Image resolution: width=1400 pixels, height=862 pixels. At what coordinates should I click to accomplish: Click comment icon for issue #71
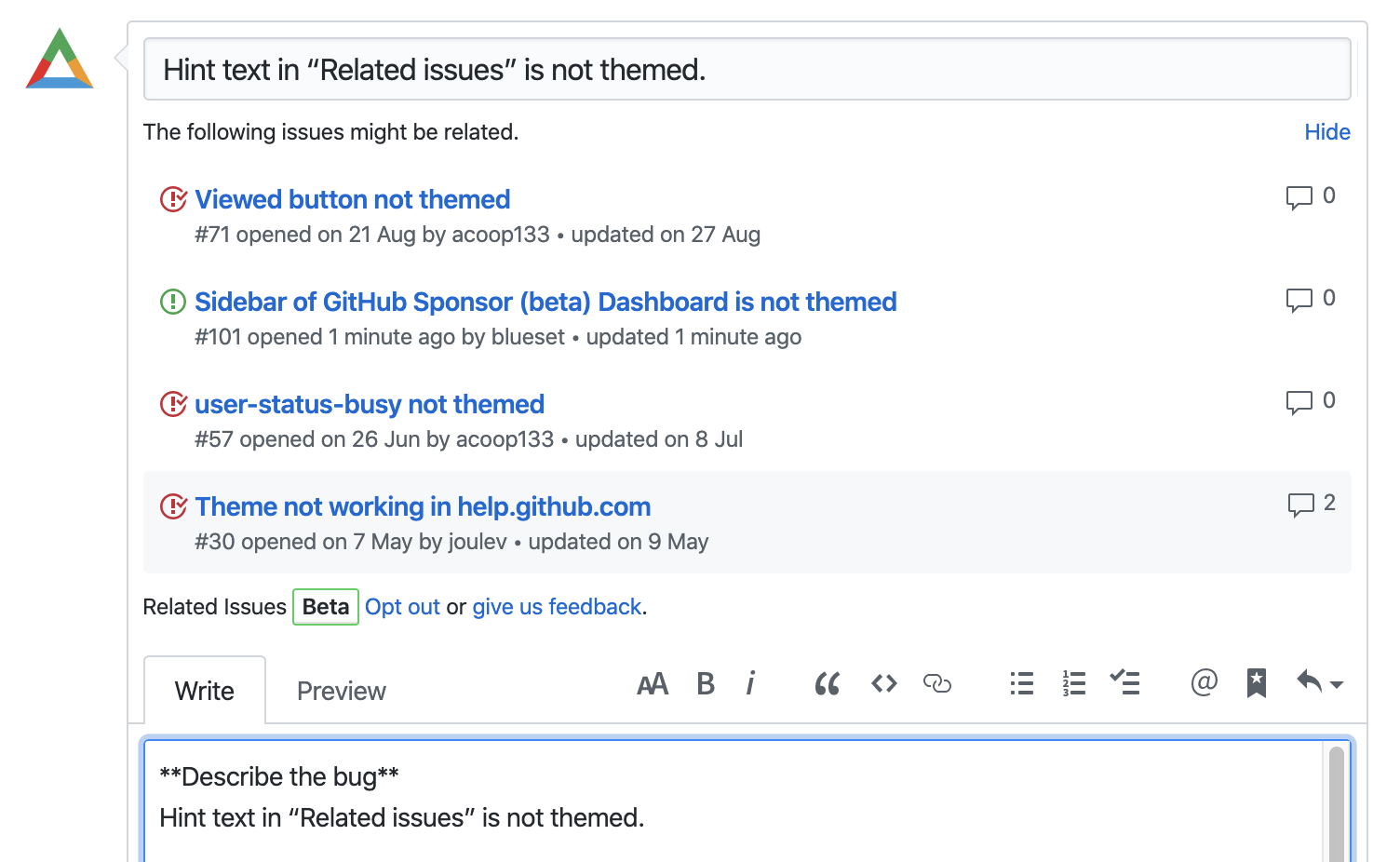point(1299,197)
